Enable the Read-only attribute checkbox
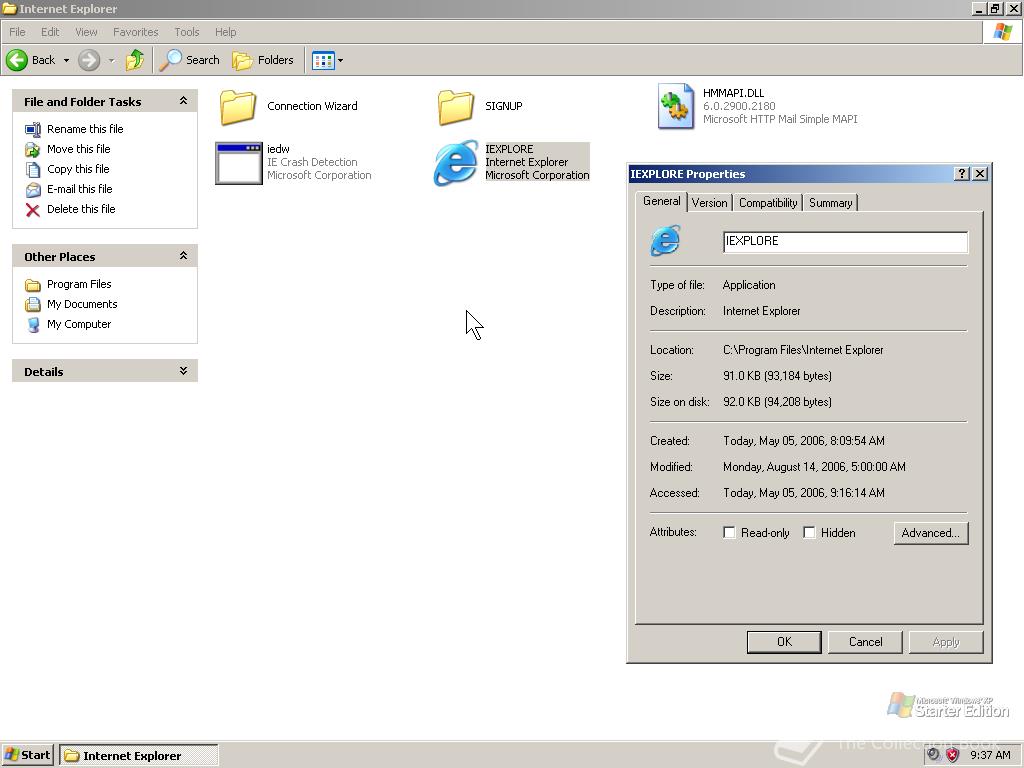Screen dimensions: 1024x768 tap(729, 532)
